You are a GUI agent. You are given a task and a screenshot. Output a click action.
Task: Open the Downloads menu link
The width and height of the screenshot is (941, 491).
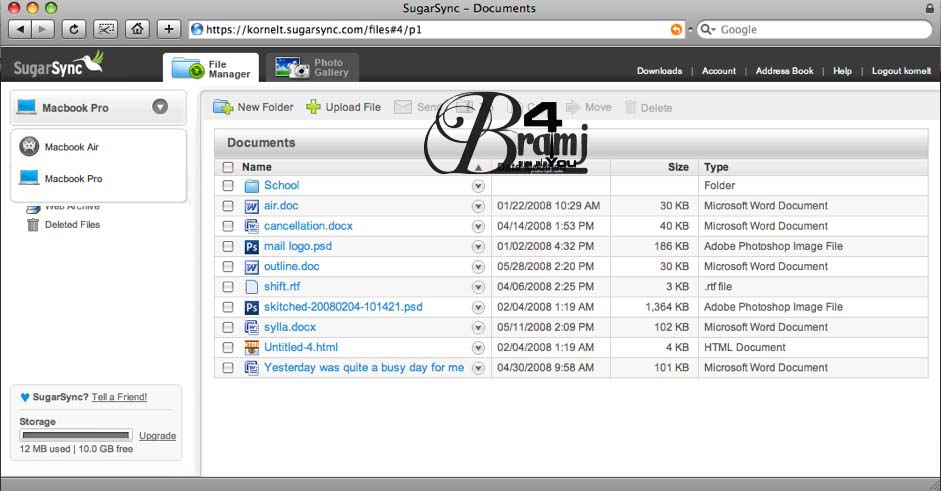(660, 71)
